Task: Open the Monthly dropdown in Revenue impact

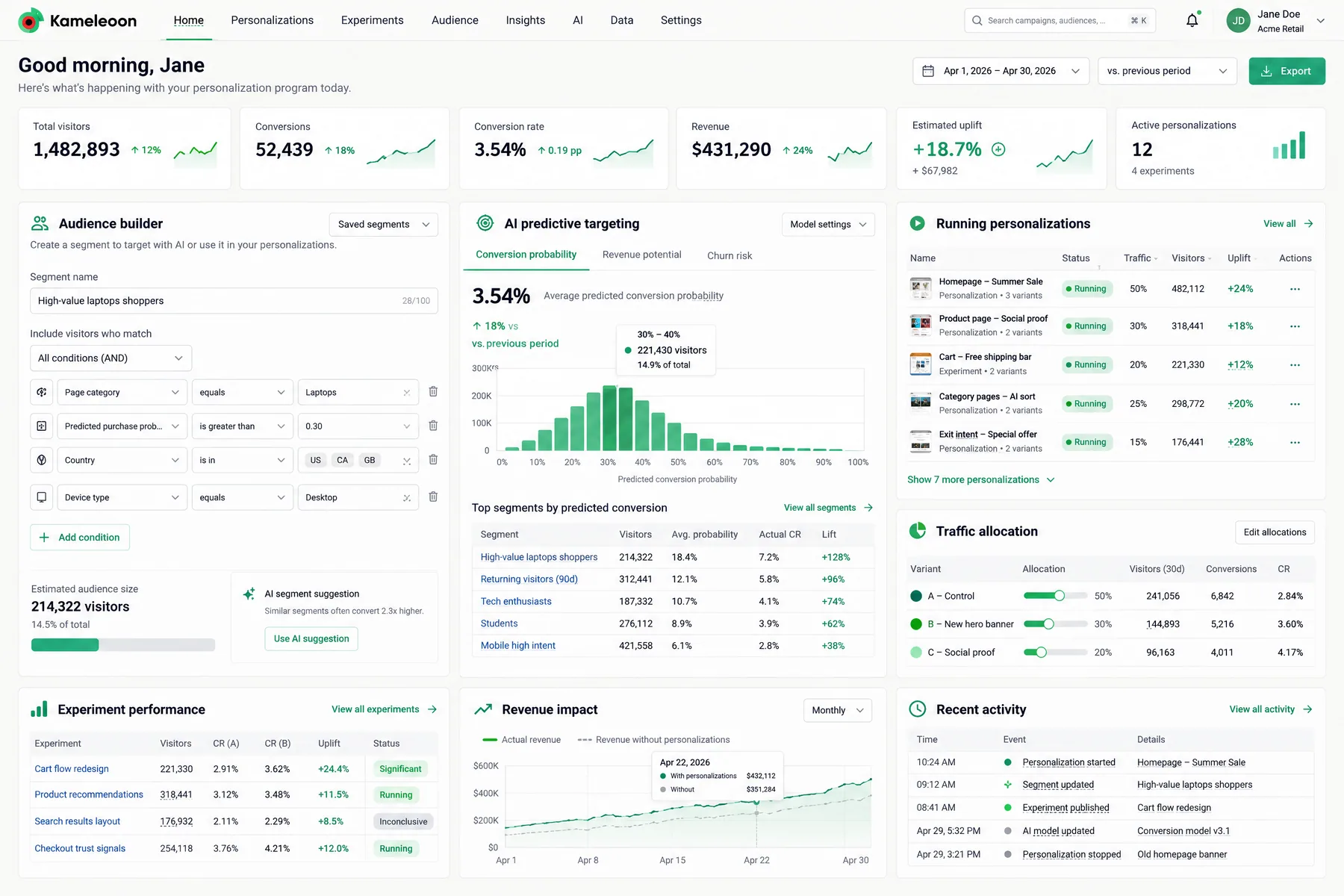Action: pos(837,710)
